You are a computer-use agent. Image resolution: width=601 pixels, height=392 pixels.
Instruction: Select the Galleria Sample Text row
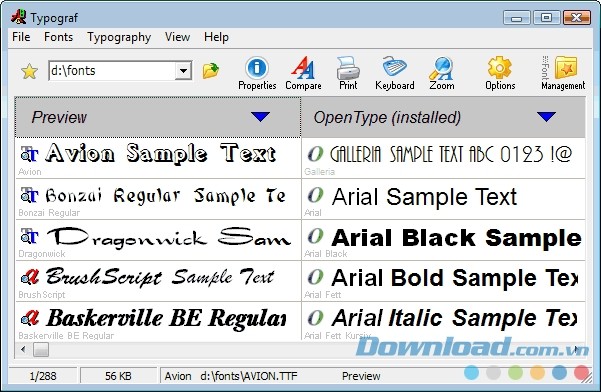[x=443, y=158]
